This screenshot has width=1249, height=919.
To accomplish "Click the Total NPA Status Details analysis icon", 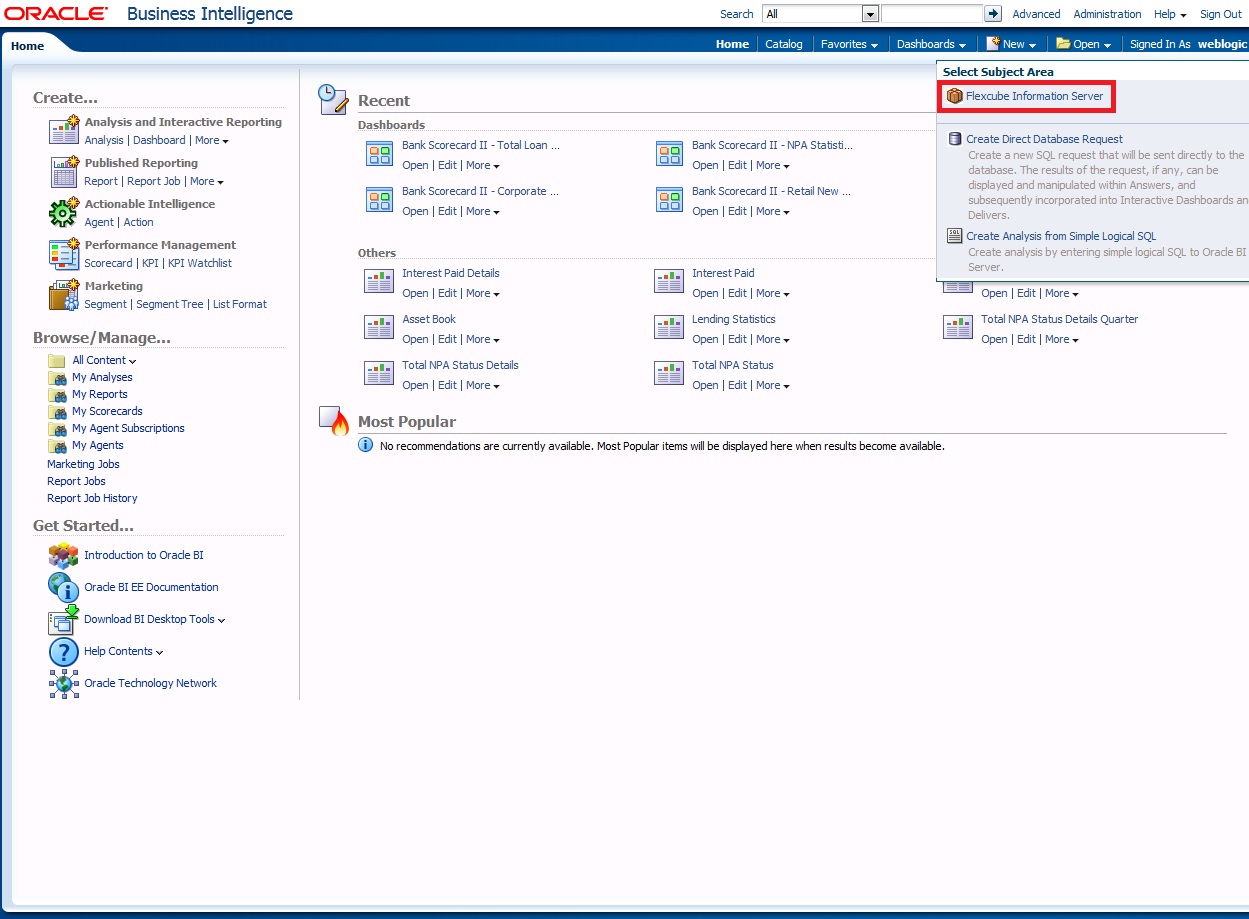I will pos(379,373).
